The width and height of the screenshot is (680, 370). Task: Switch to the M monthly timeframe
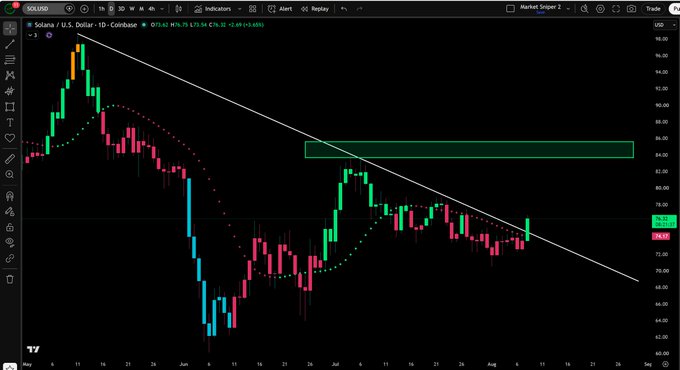tap(141, 9)
